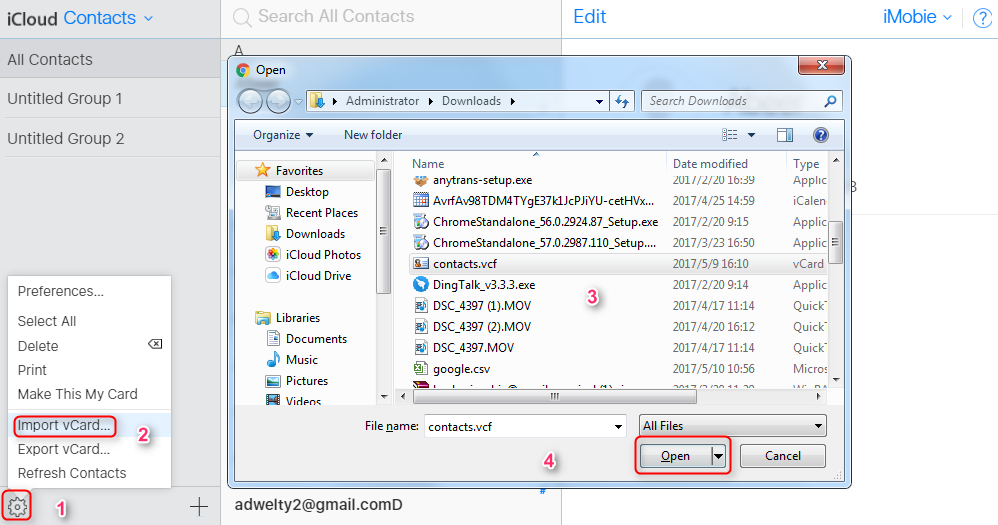Open the Organize dropdown menu
The width and height of the screenshot is (998, 525).
[x=283, y=135]
